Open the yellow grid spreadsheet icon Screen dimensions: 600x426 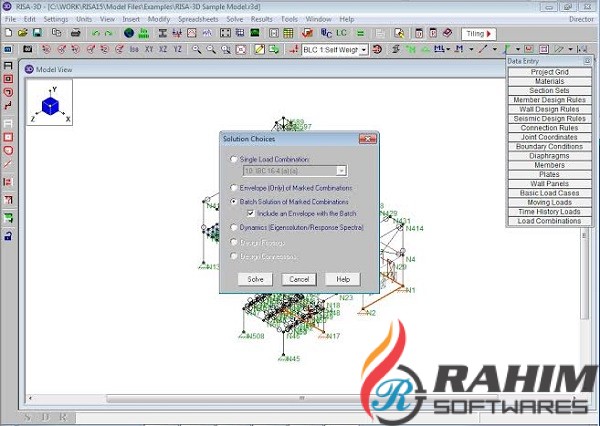288,33
